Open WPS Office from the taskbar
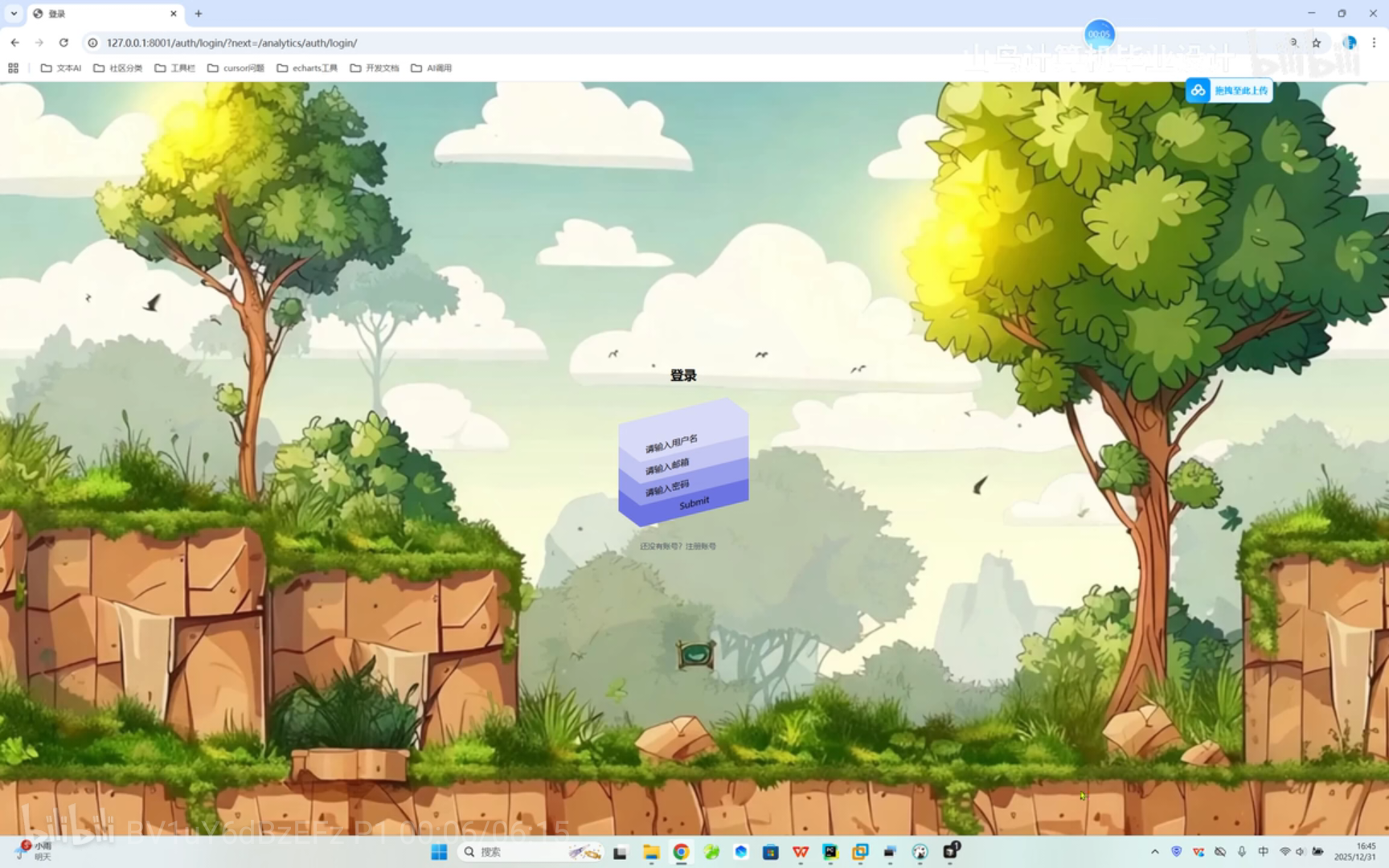 [x=800, y=852]
